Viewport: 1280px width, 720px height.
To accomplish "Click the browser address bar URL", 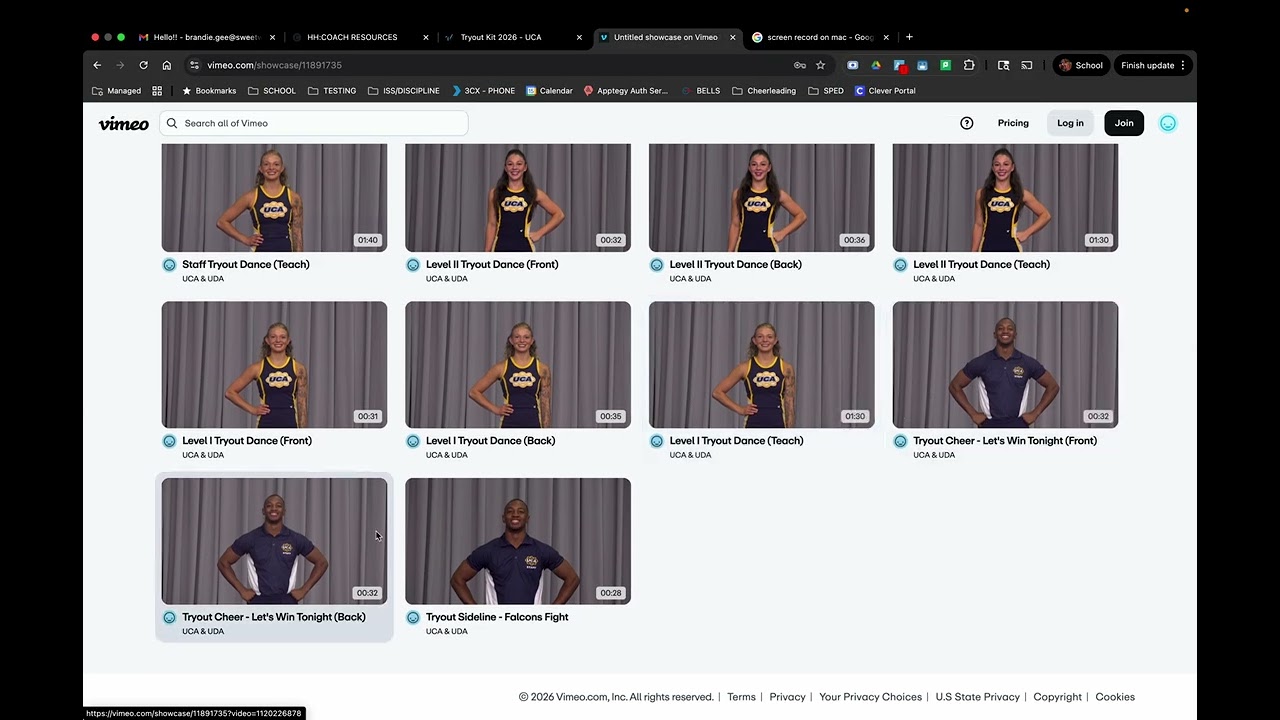I will point(274,65).
